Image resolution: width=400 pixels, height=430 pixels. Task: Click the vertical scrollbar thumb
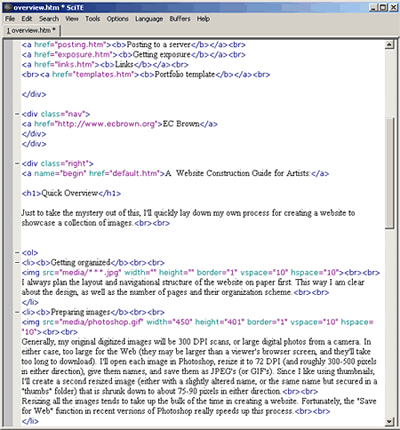(x=389, y=173)
